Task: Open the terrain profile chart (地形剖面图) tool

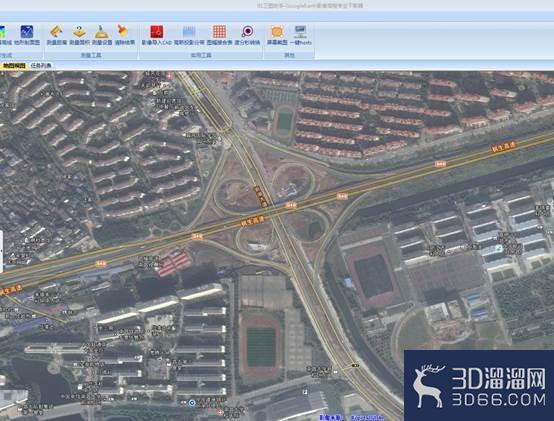Action: point(27,36)
